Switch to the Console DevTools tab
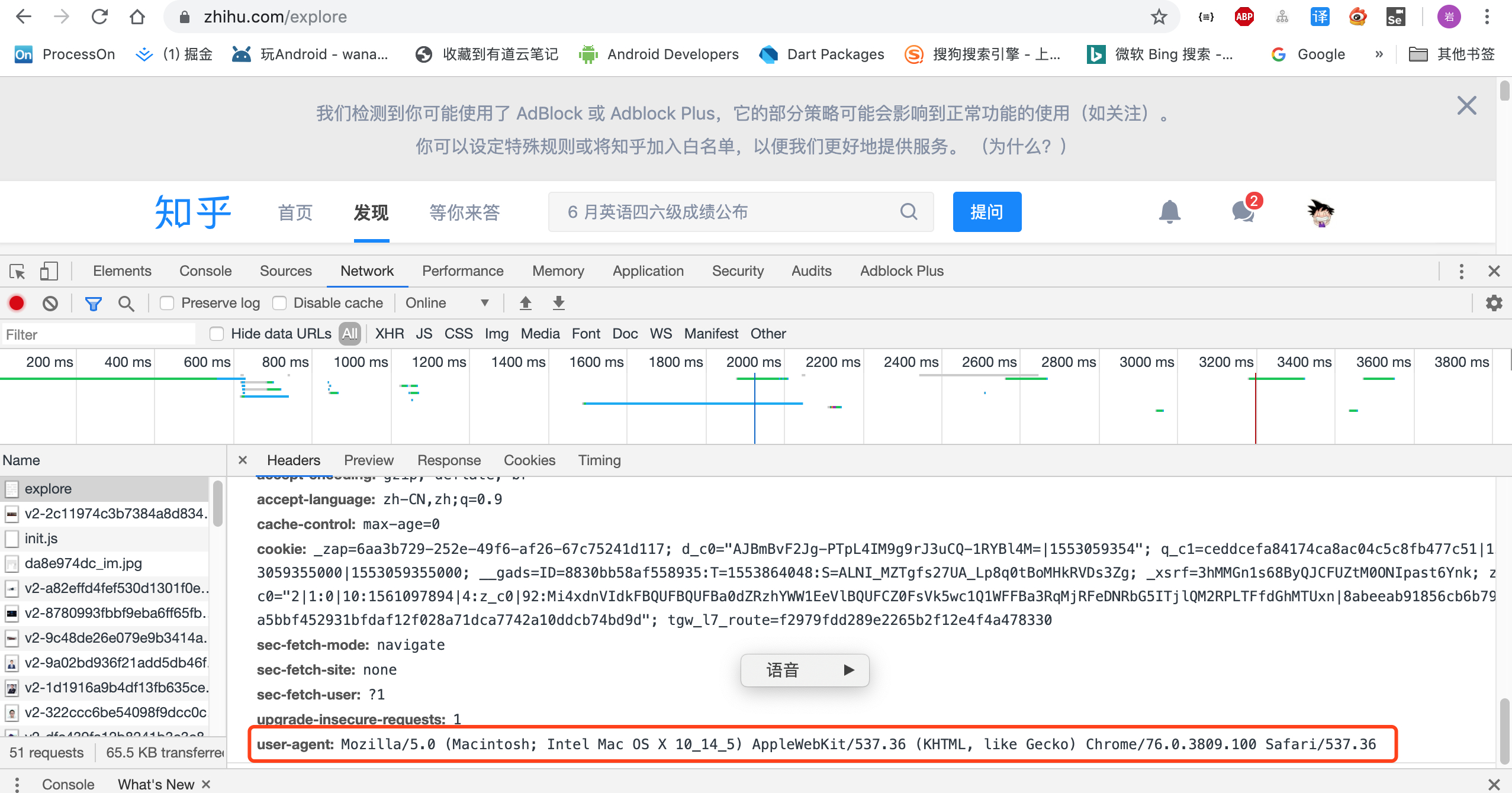 click(205, 271)
